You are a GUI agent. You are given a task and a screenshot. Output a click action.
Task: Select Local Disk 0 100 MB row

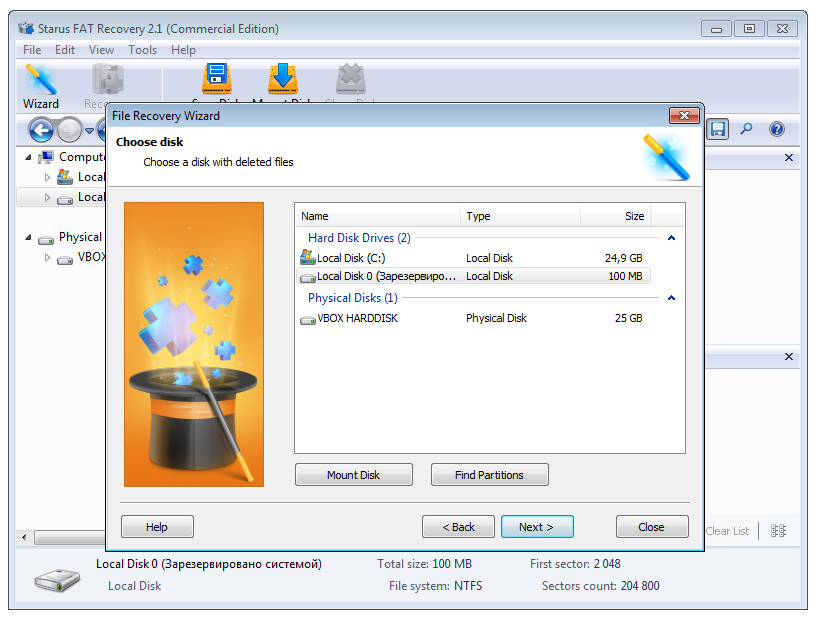[x=473, y=276]
